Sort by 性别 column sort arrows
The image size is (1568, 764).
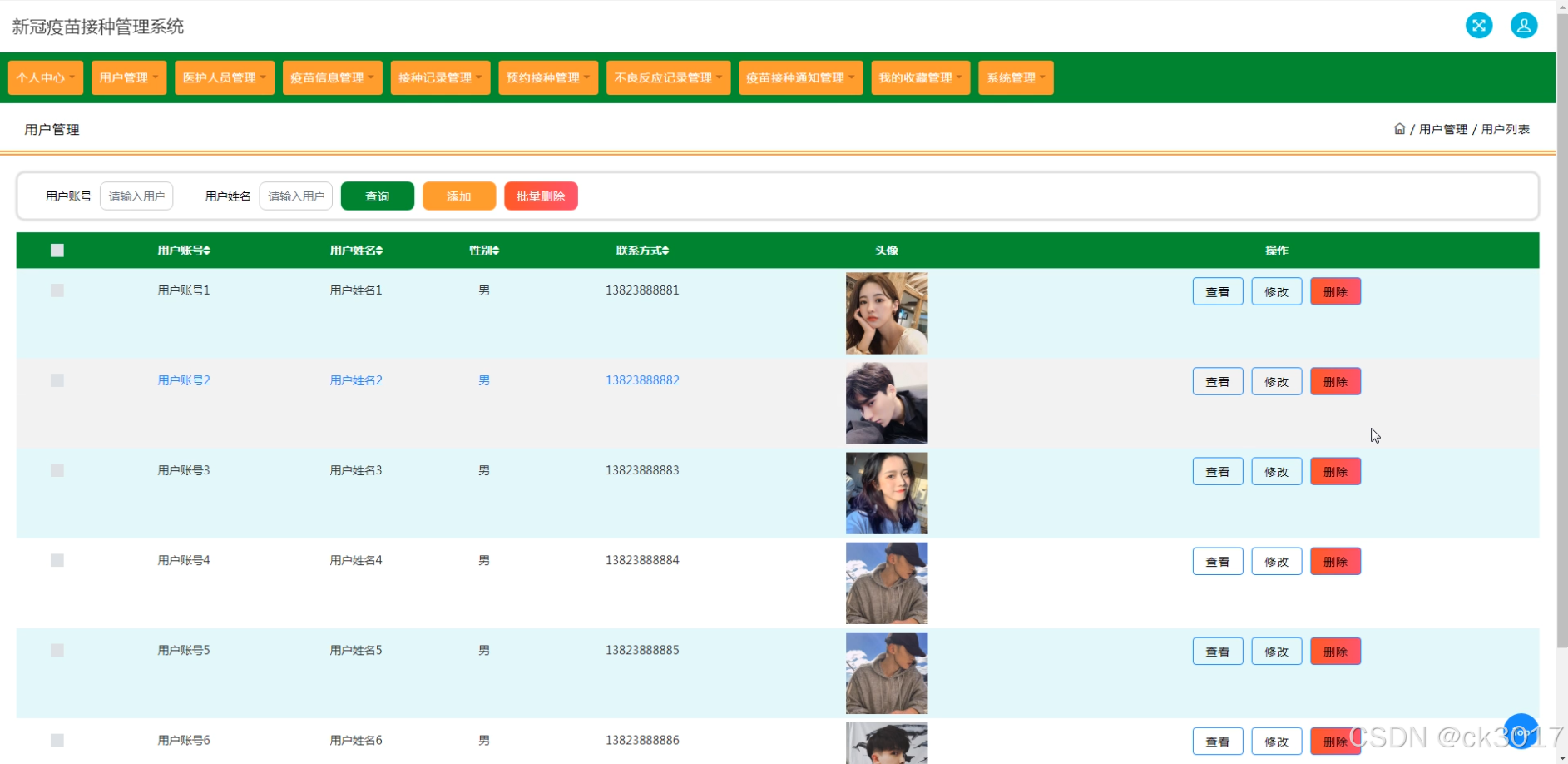pos(496,251)
